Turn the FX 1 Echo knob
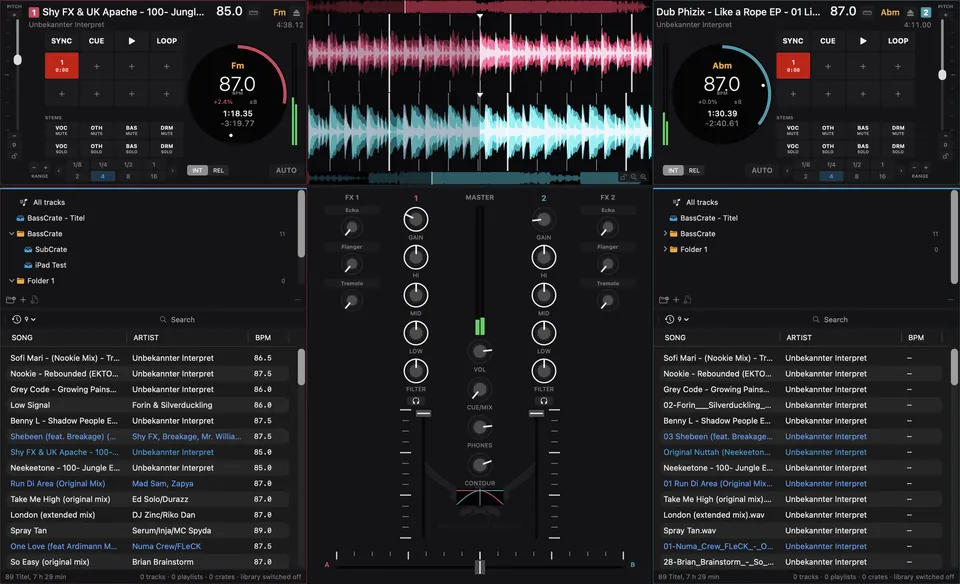The image size is (960, 584). (x=351, y=228)
